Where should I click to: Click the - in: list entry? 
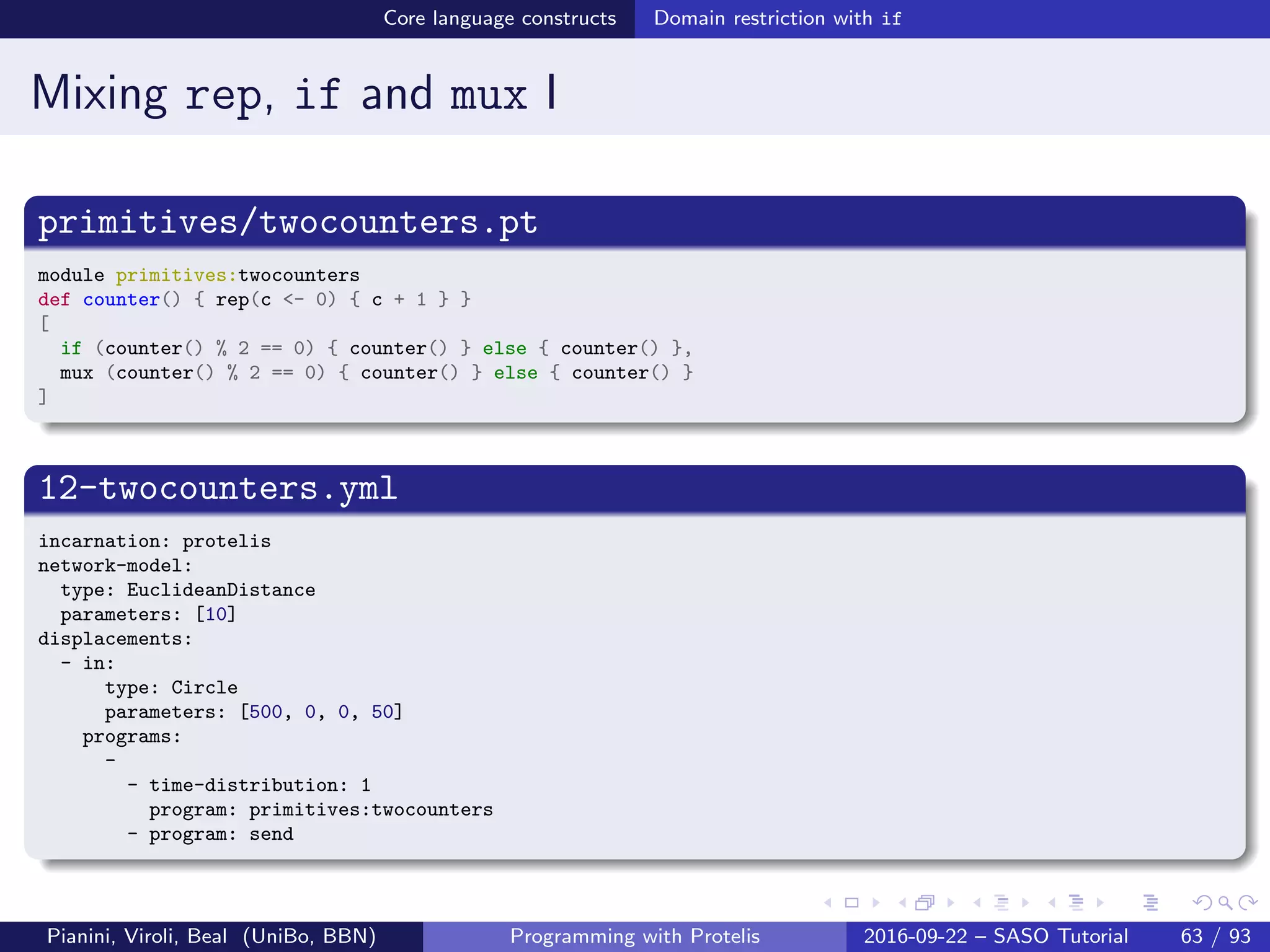pos(87,663)
